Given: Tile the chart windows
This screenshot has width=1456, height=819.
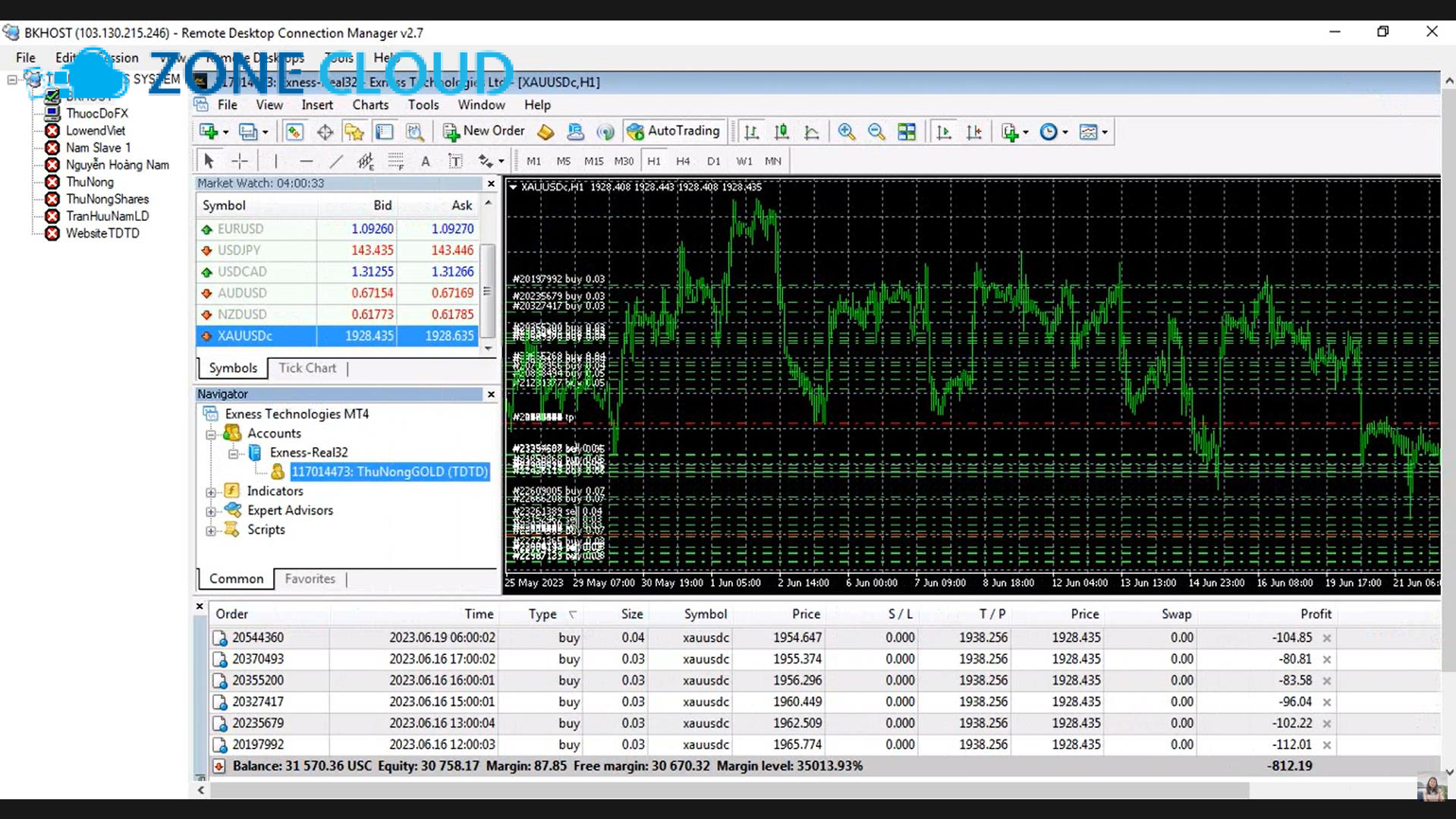Looking at the screenshot, I should coord(907,131).
